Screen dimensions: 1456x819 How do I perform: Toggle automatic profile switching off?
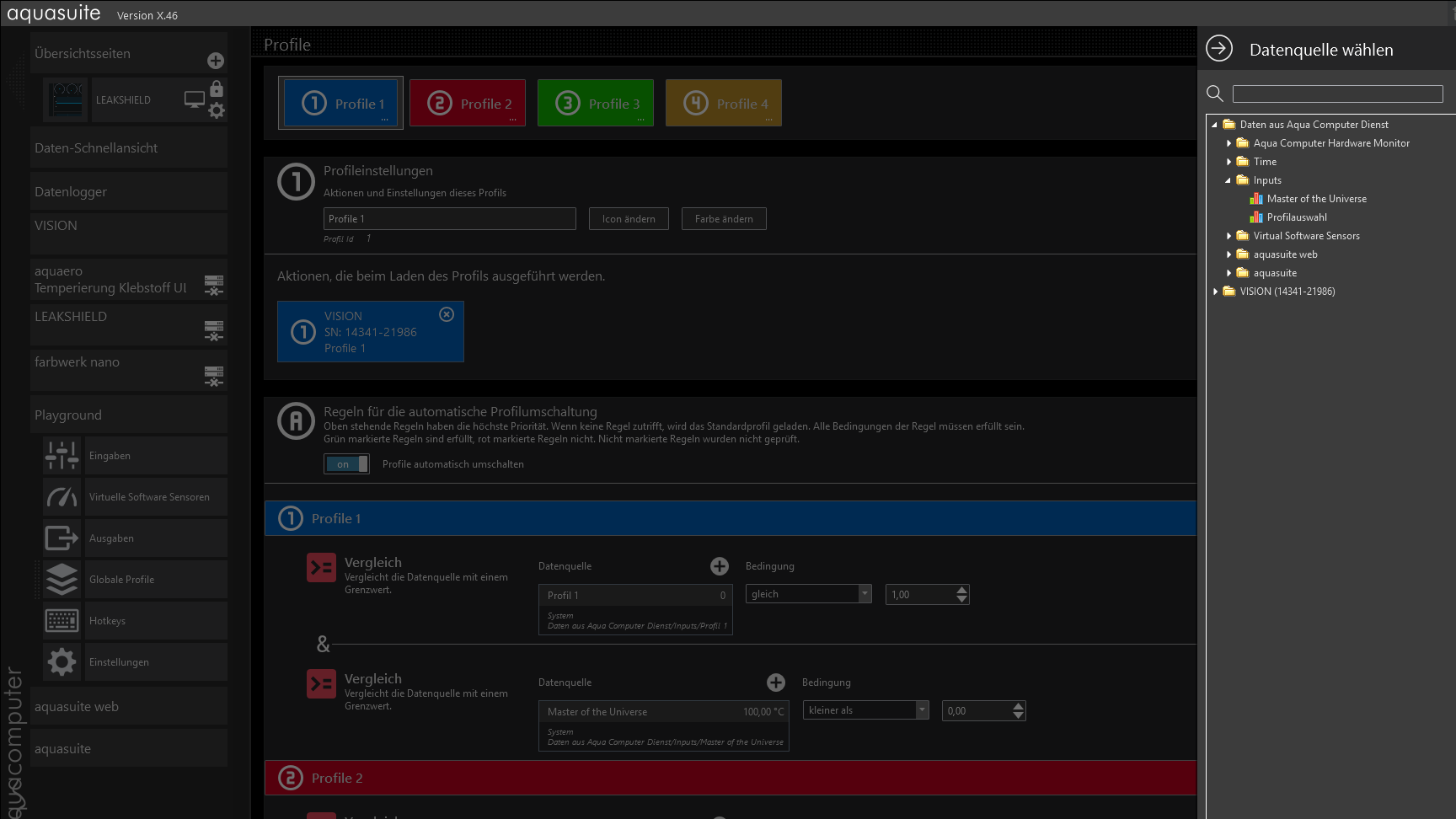point(346,464)
